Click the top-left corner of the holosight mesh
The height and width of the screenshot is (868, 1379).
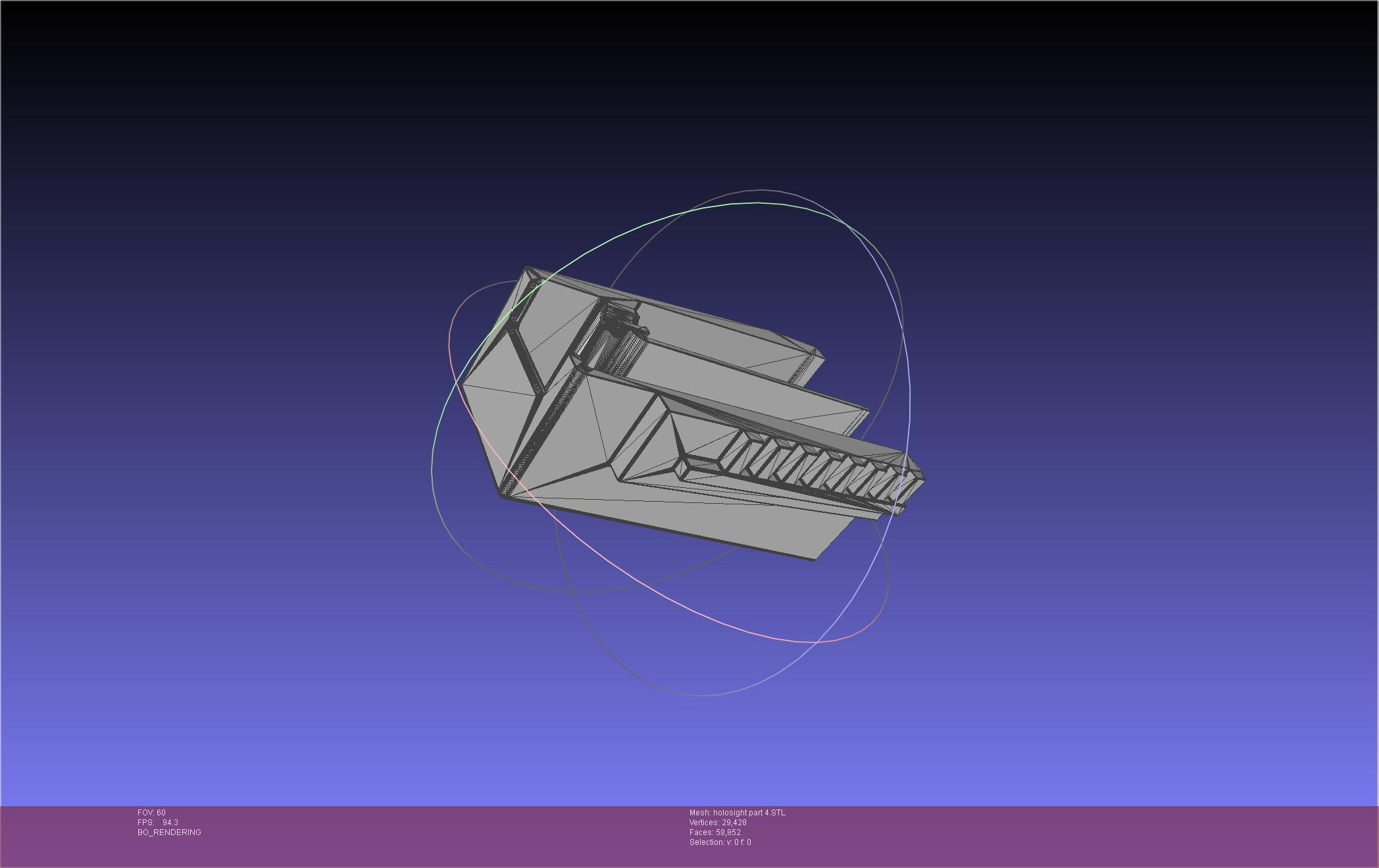(528, 268)
